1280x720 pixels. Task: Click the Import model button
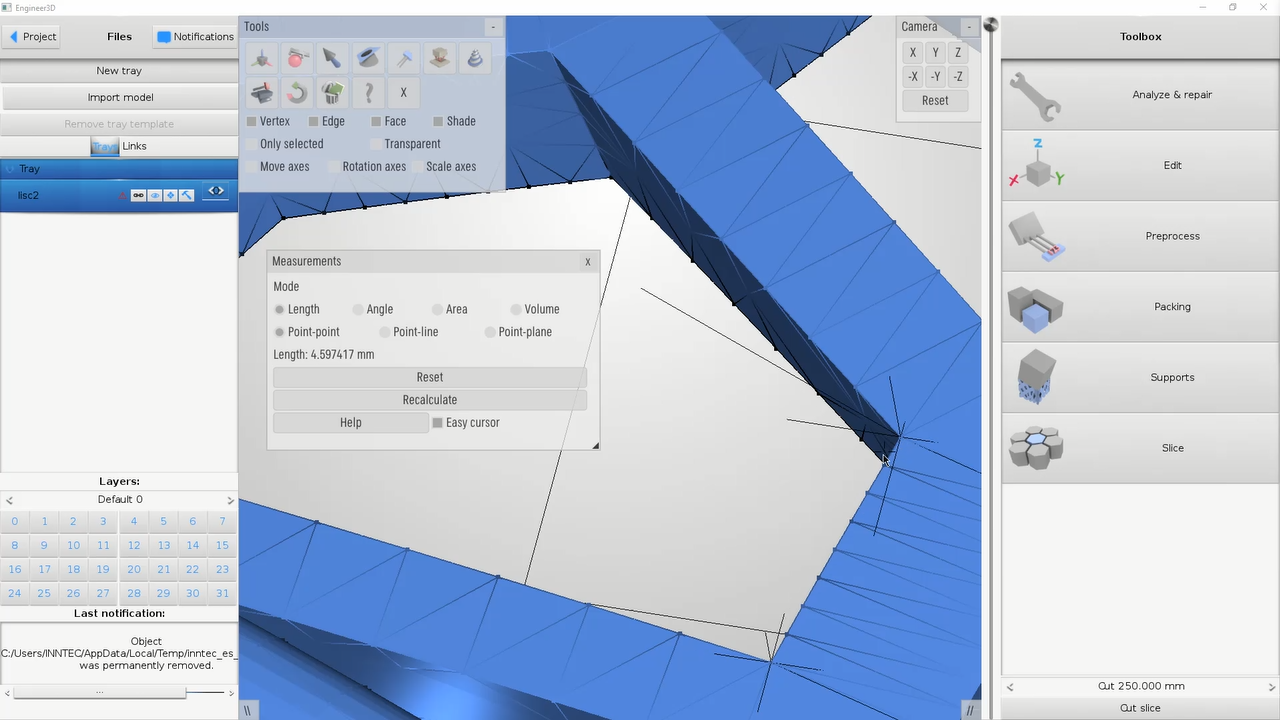pyautogui.click(x=120, y=97)
